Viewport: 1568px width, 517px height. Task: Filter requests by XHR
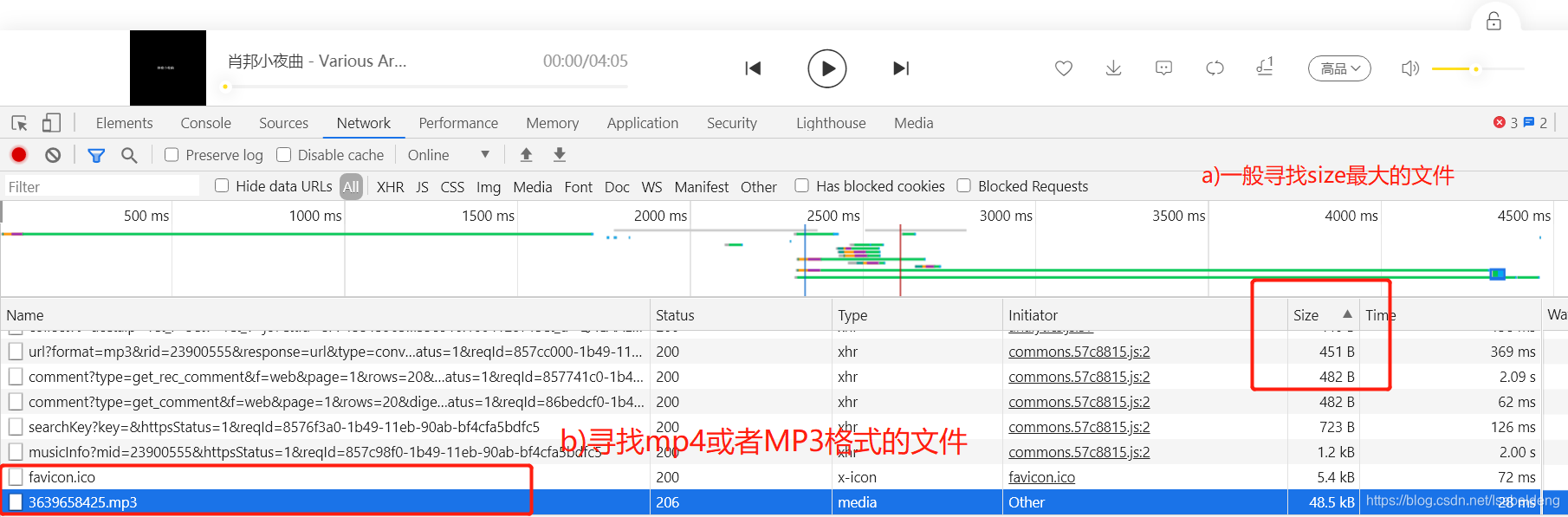[390, 187]
